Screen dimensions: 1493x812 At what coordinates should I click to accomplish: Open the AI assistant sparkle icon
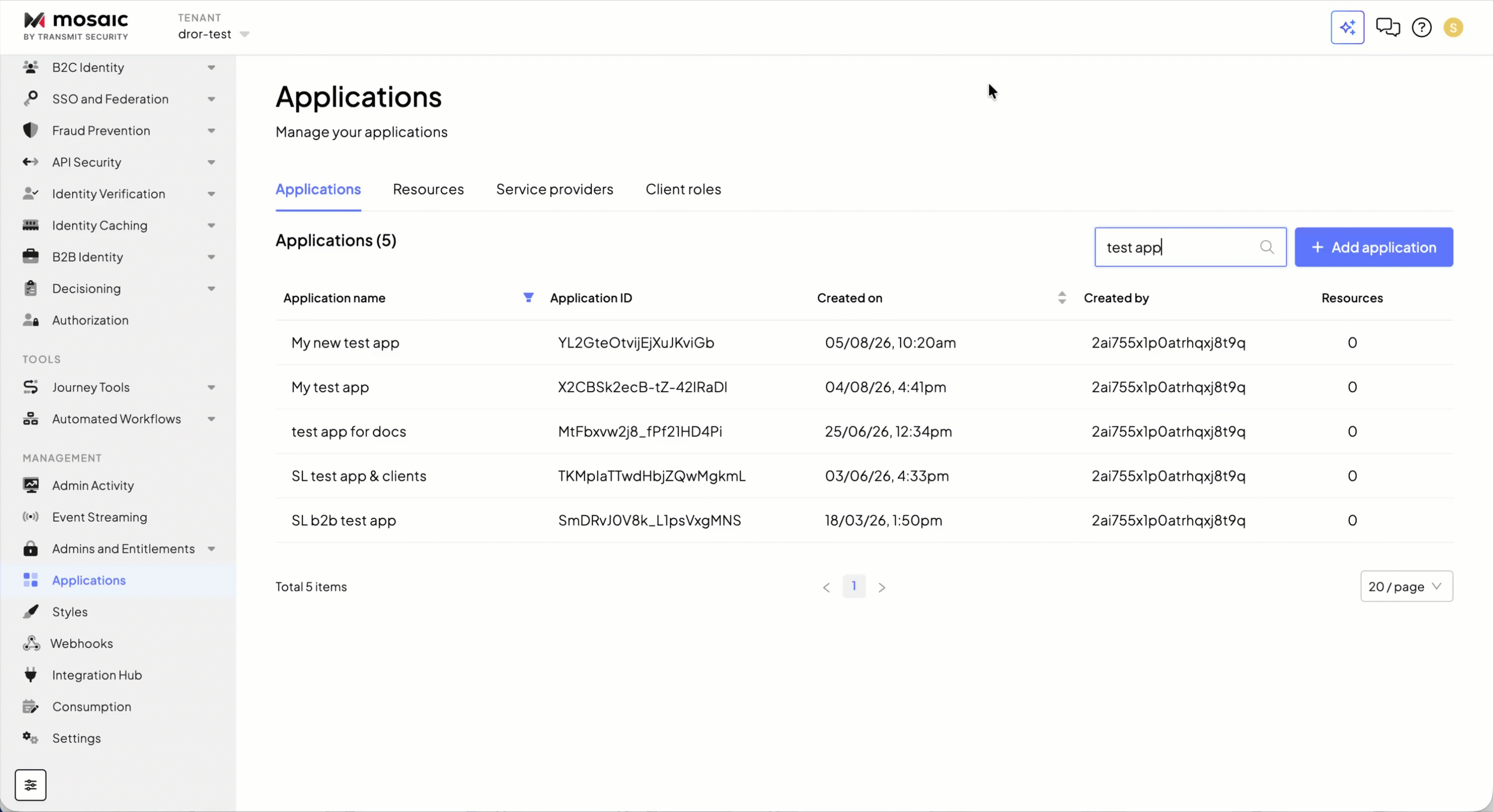(x=1348, y=27)
